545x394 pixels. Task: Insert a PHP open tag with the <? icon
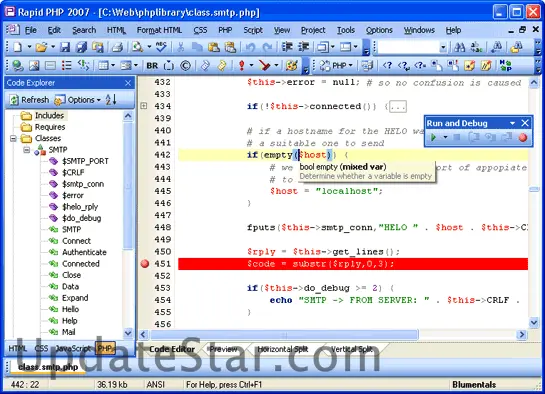[x=387, y=65]
